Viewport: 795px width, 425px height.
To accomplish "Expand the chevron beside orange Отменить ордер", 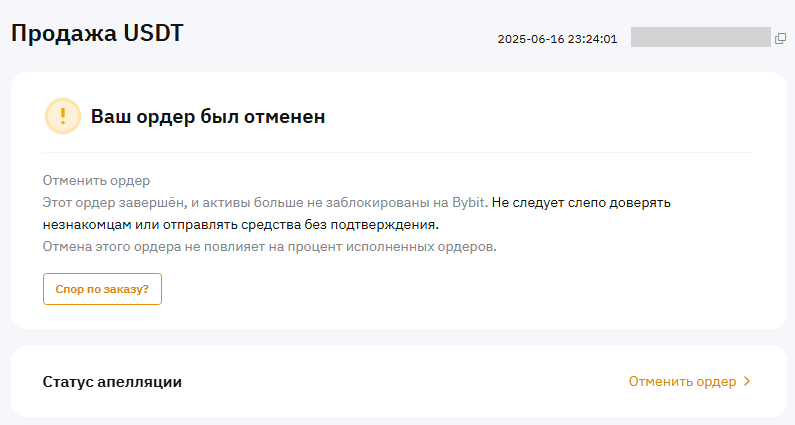I will [x=747, y=382].
